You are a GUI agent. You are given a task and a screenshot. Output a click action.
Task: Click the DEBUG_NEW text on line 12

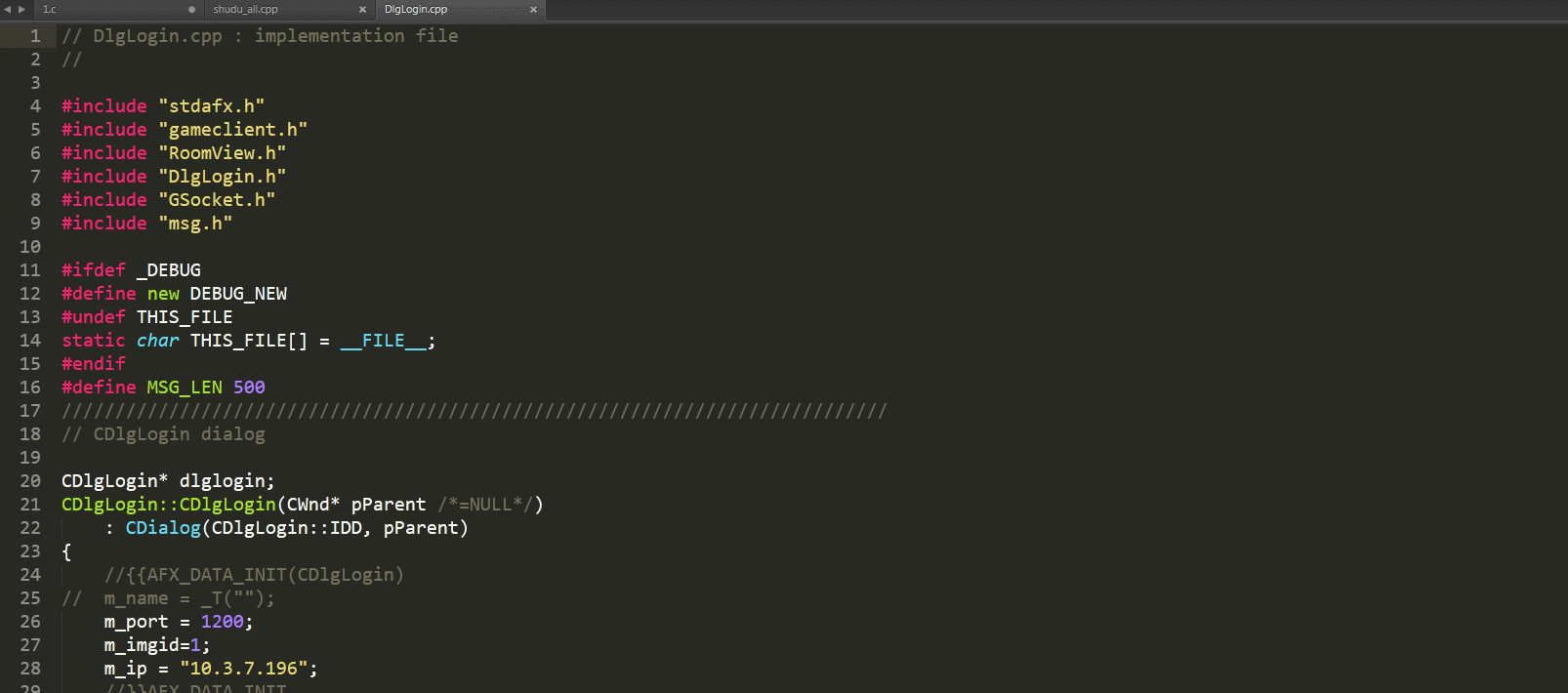(238, 294)
